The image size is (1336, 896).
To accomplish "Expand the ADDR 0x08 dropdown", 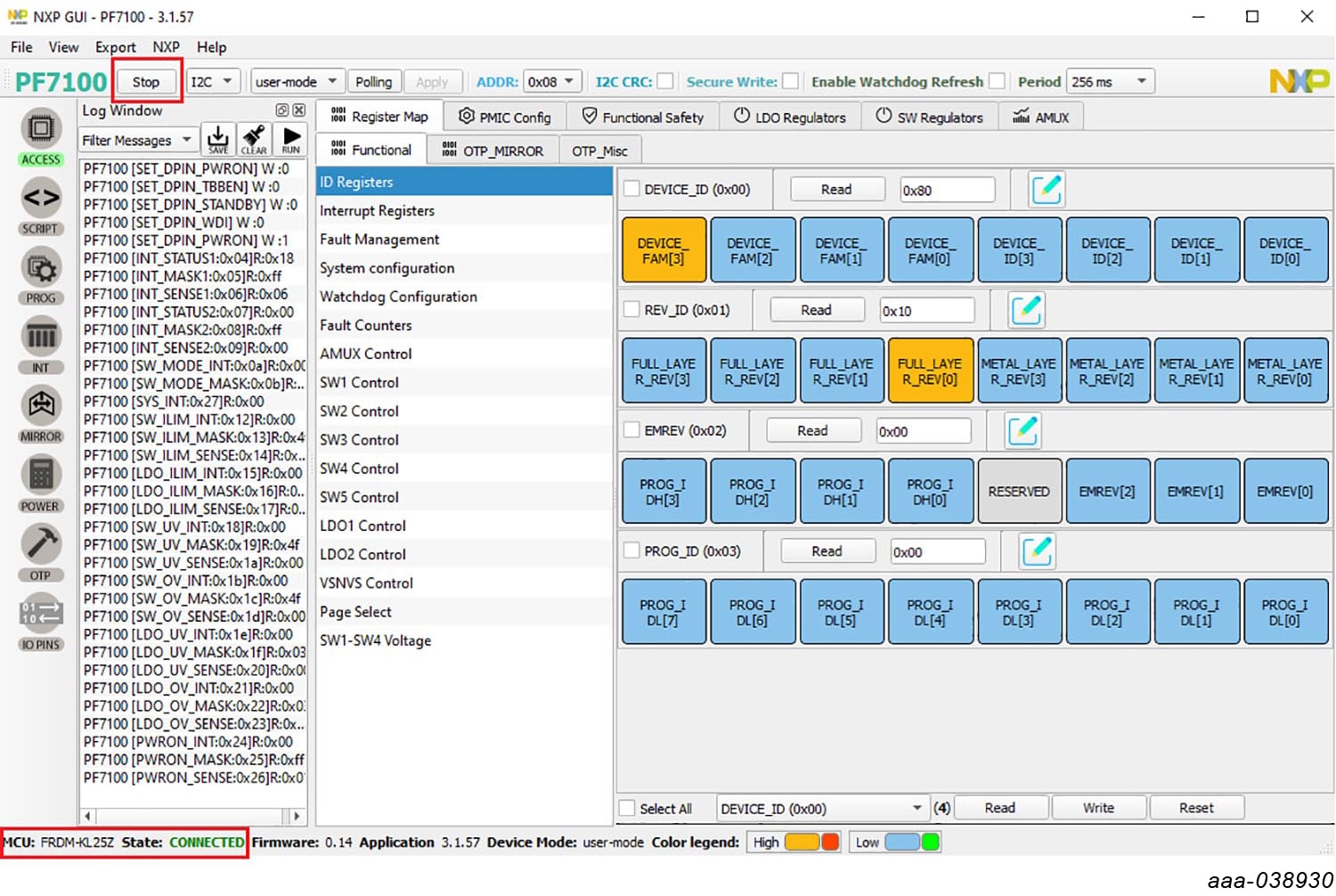I will click(x=552, y=82).
